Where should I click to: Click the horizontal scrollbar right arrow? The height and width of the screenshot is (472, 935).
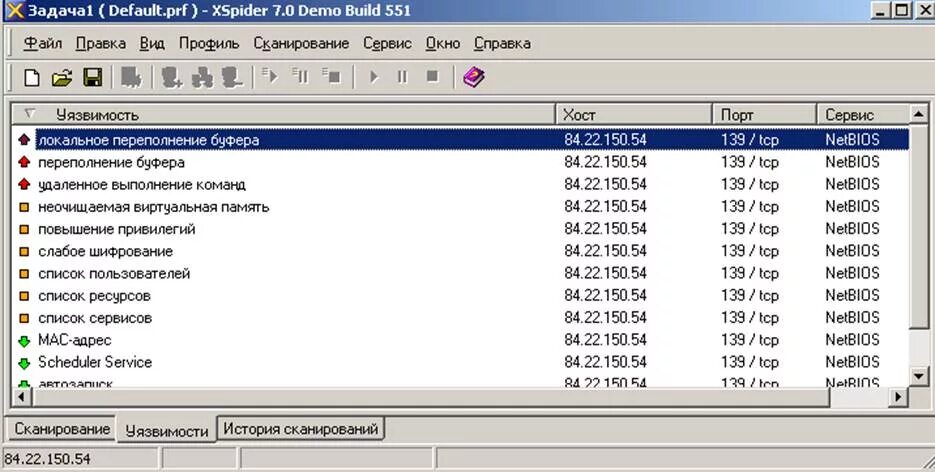click(x=899, y=397)
